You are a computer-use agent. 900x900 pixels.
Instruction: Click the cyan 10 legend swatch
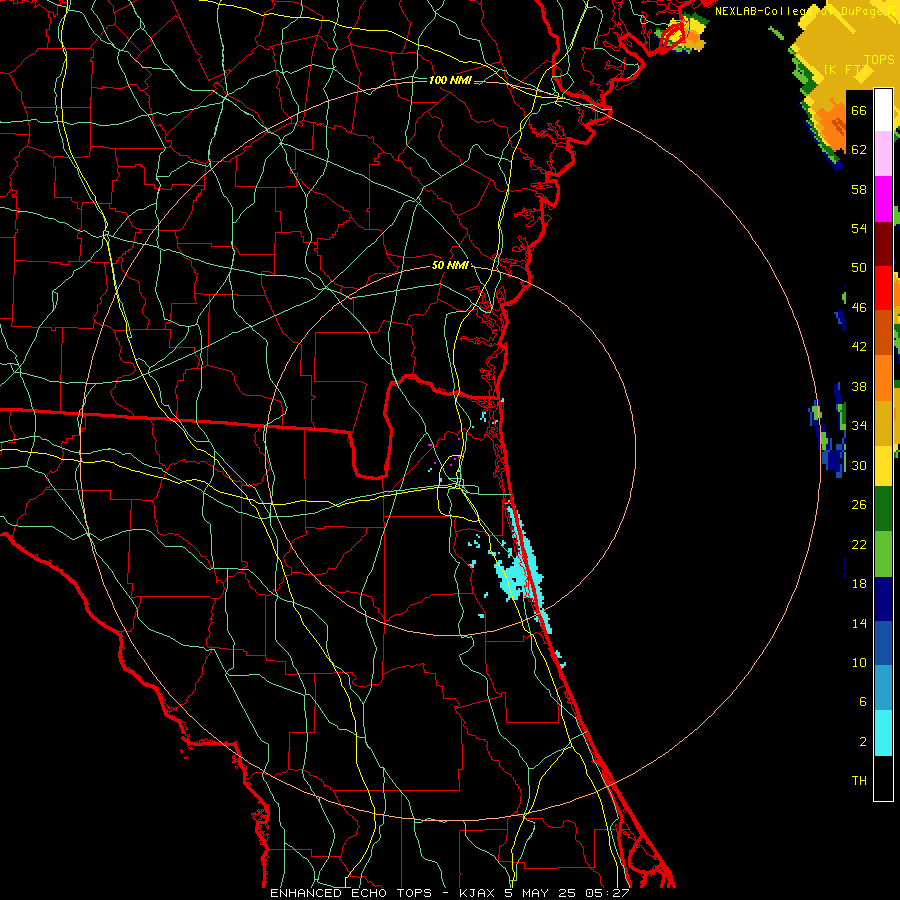883,733
